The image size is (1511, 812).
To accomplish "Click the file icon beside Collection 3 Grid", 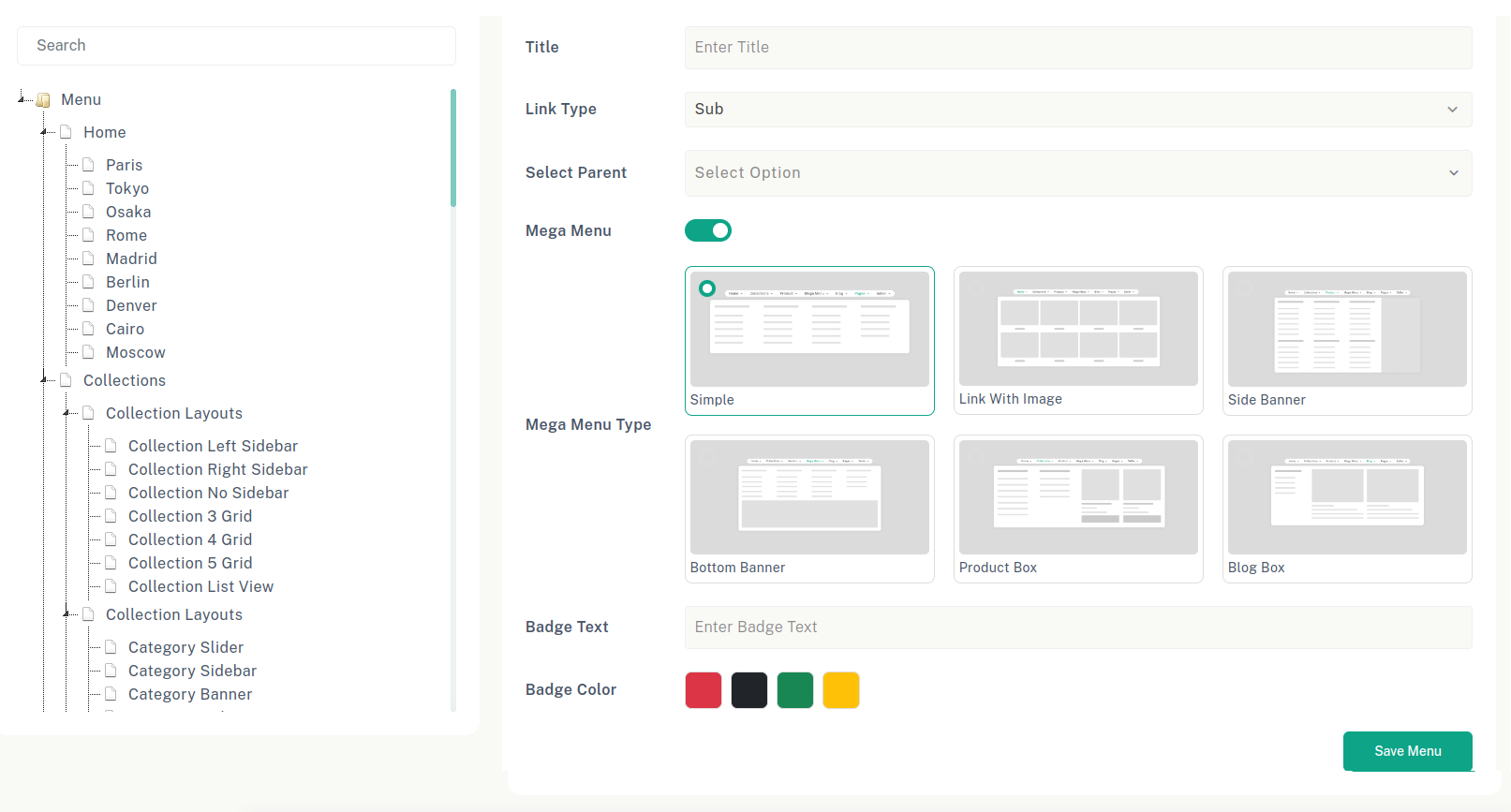I will (111, 516).
